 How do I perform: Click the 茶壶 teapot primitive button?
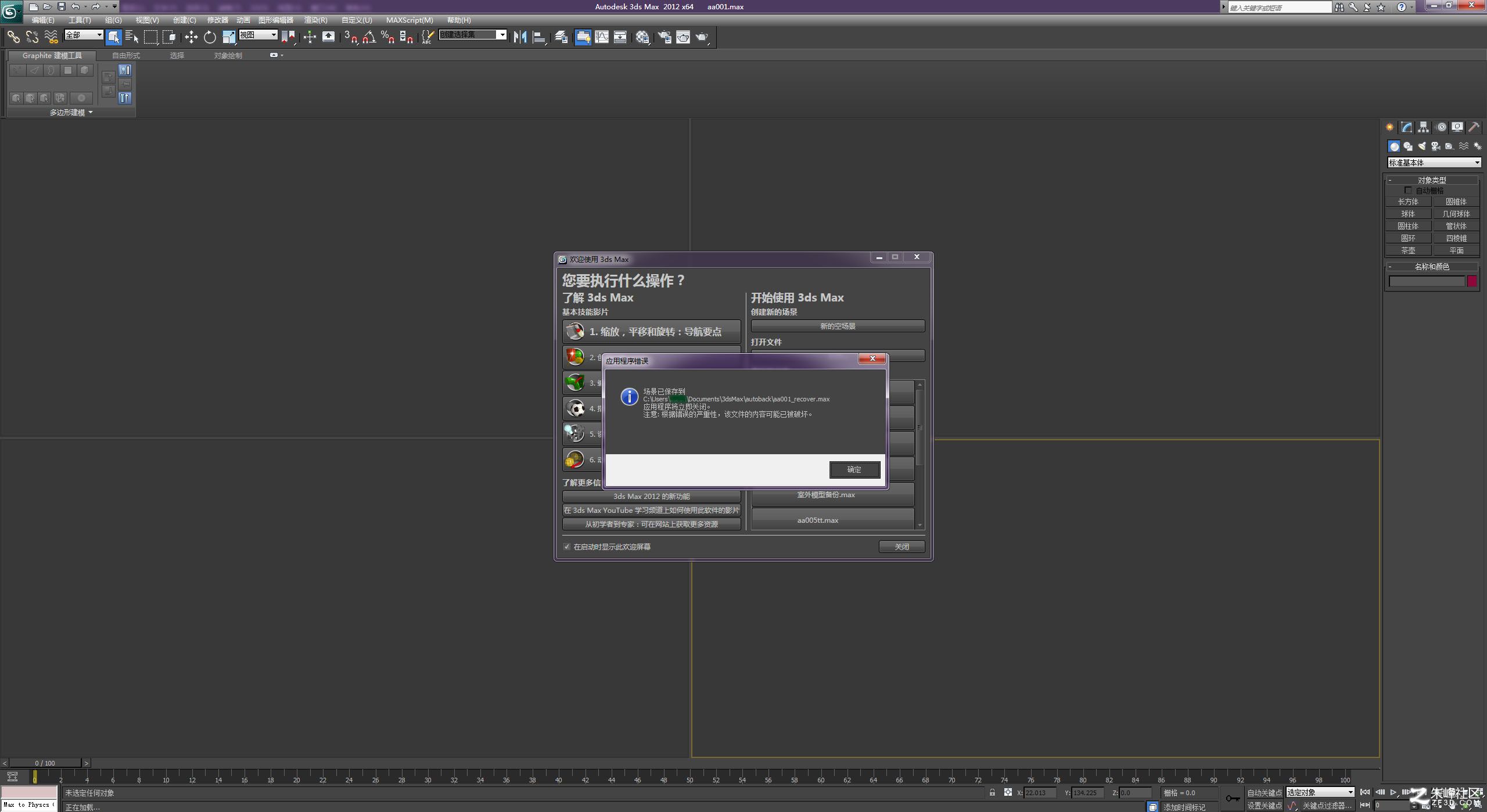click(x=1408, y=250)
